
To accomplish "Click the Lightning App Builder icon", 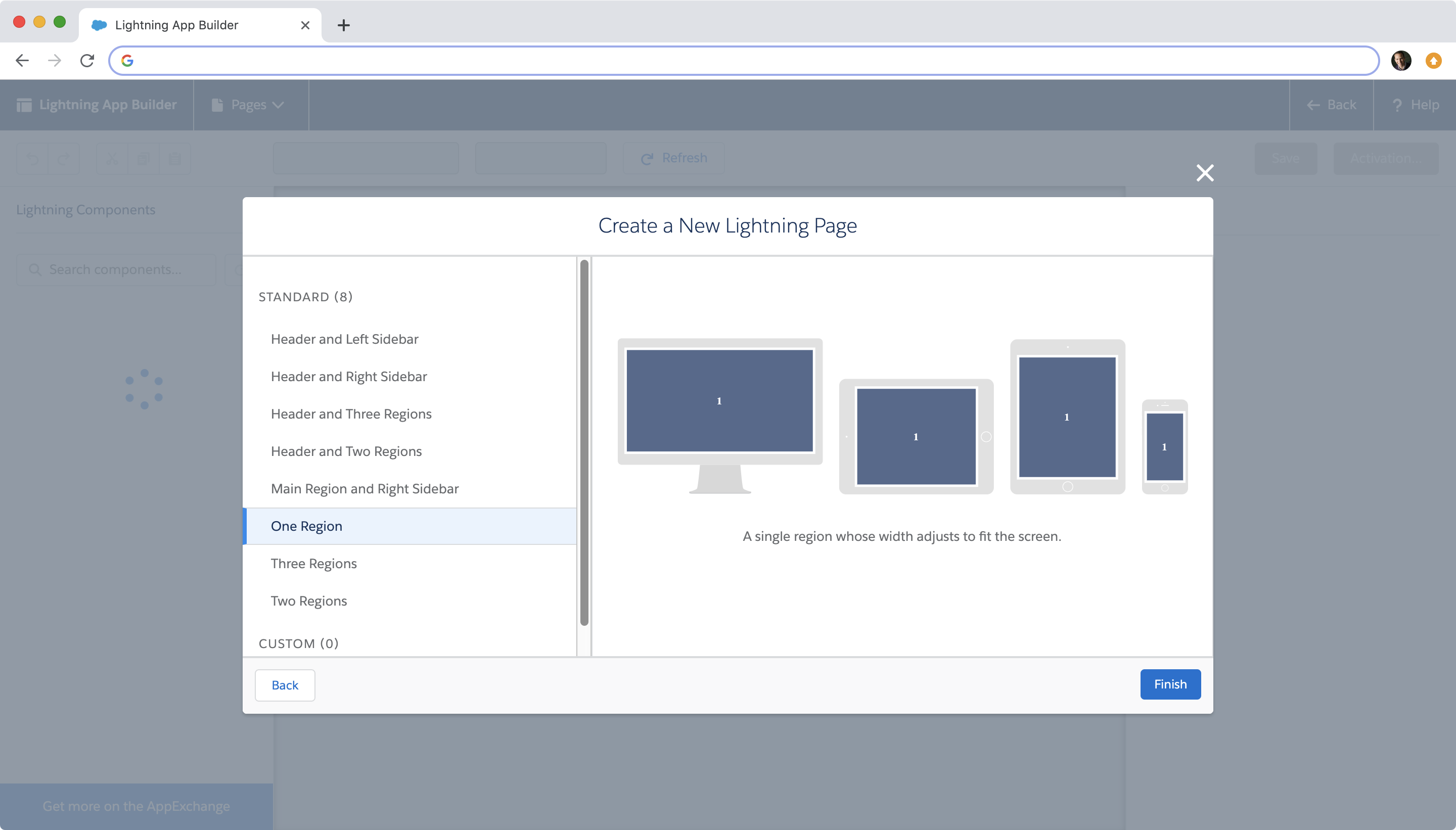I will pos(24,105).
